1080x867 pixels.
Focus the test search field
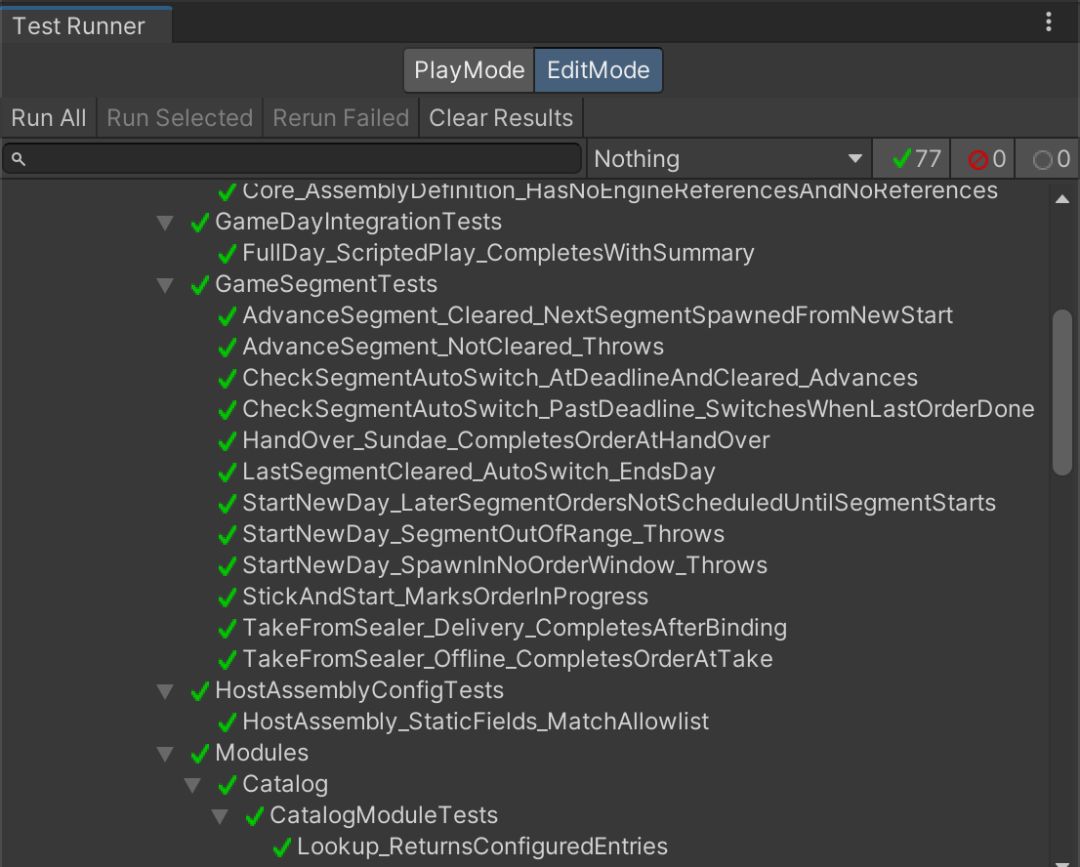click(x=292, y=159)
